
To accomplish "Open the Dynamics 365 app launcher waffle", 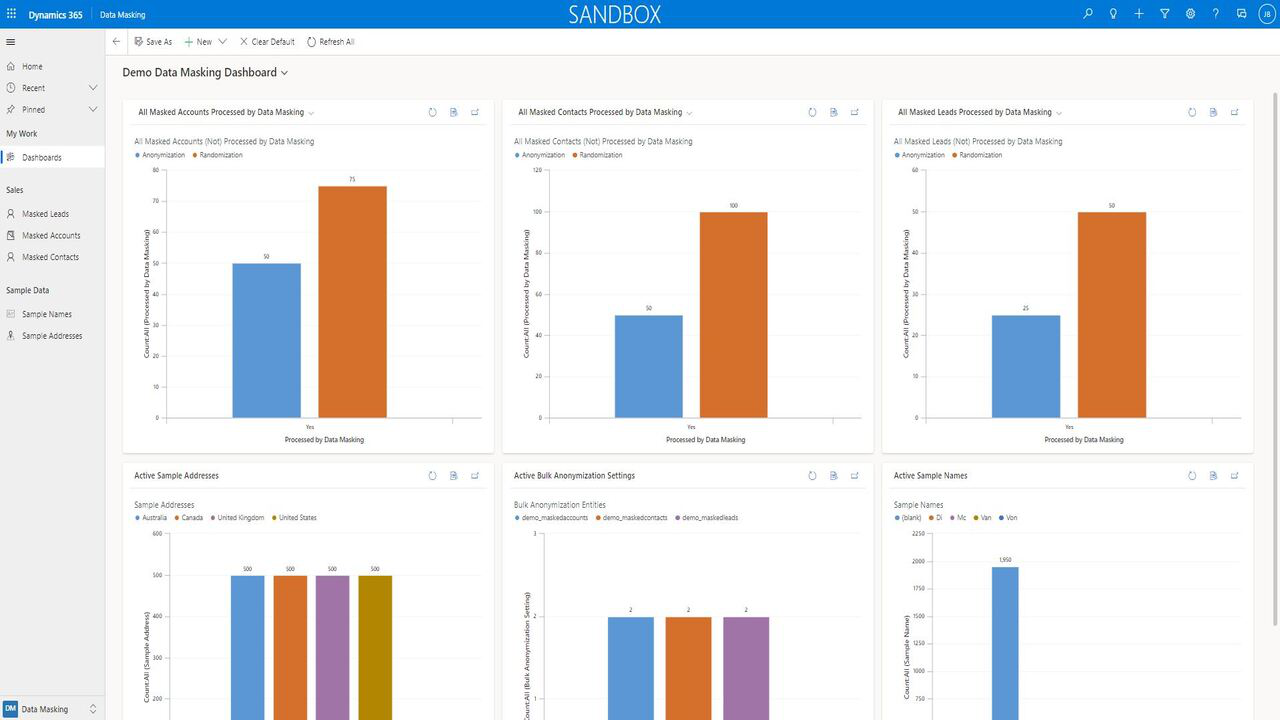I will (x=11, y=14).
